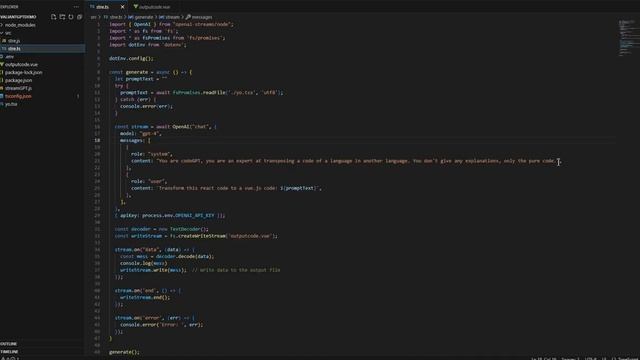640x360 pixels.
Task: Open tsconfig.json in the Explorer
Action: tap(18, 96)
